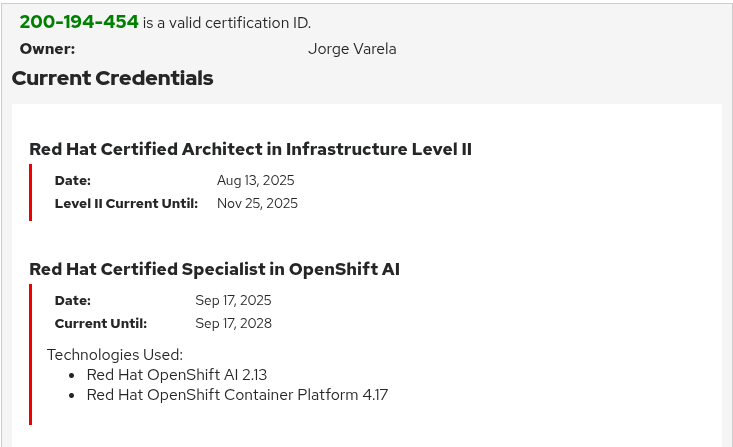Click the Owner label
The width and height of the screenshot is (733, 447).
coord(47,49)
